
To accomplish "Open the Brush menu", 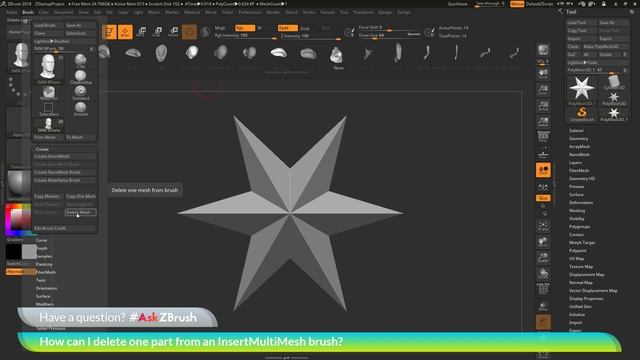I will pos(28,12).
